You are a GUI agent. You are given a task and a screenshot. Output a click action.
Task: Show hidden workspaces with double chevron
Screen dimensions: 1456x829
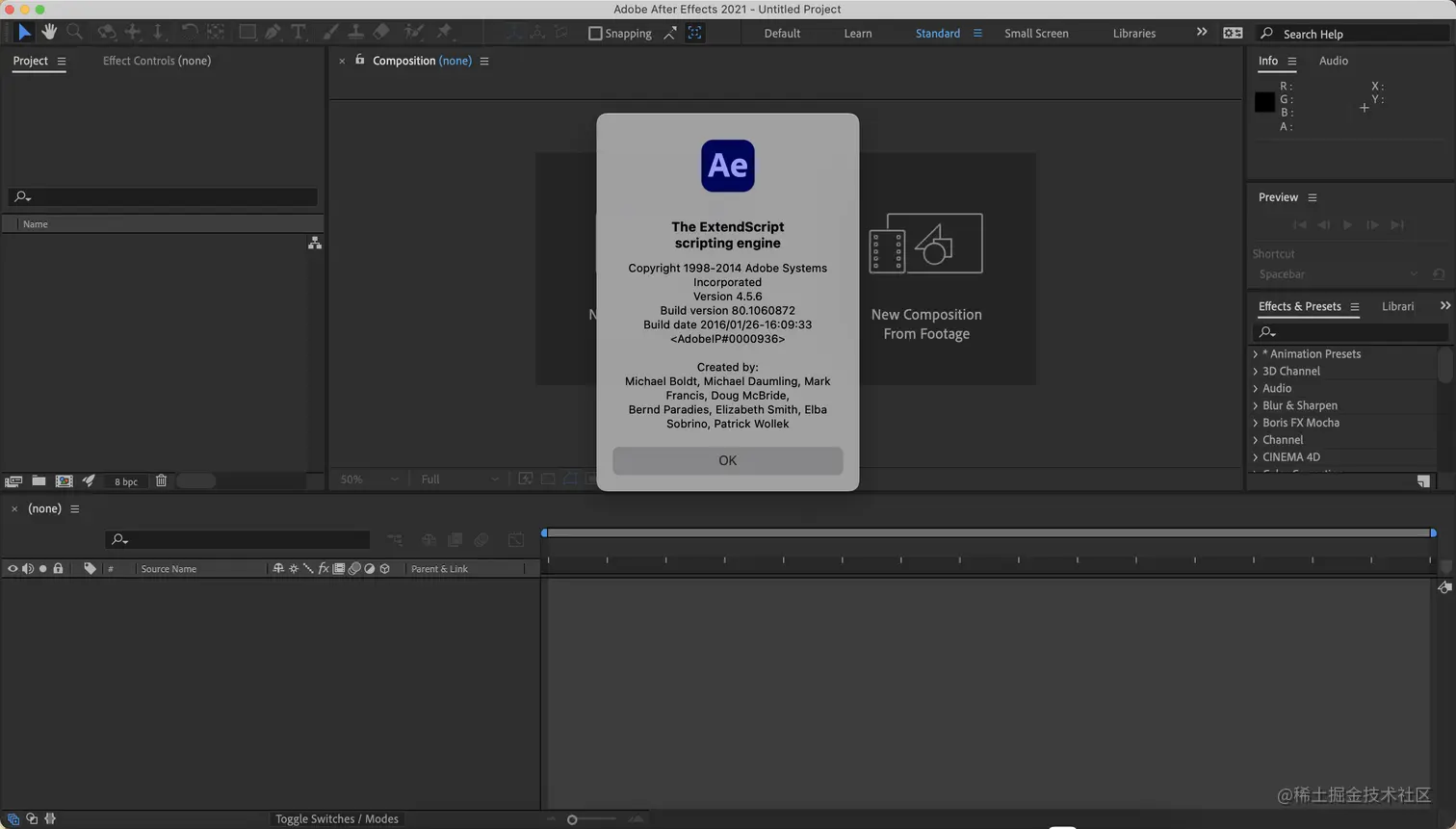1202,32
